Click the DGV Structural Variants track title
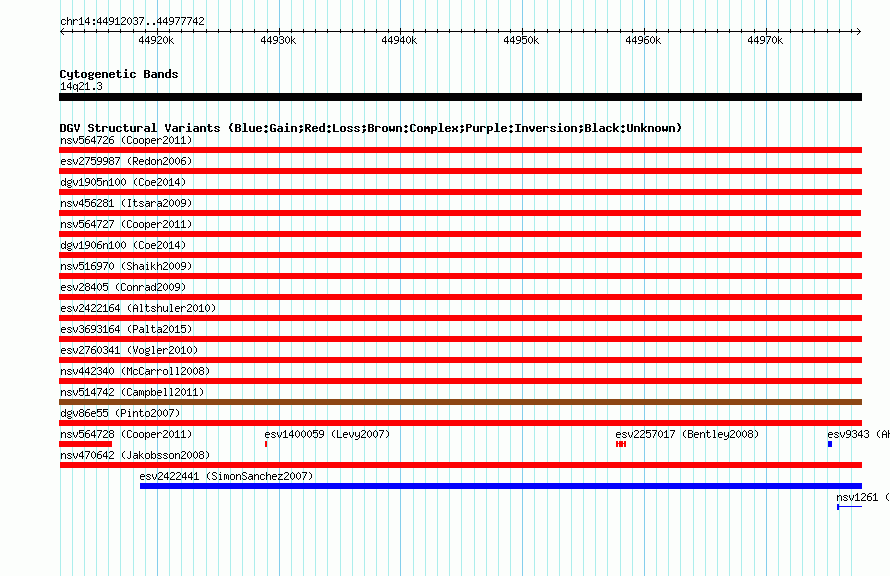 coord(371,128)
